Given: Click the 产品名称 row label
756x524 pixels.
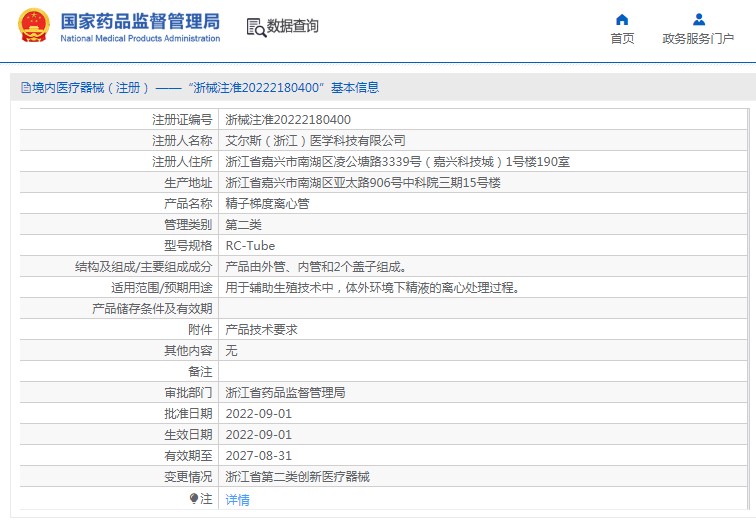Looking at the screenshot, I should pyautogui.click(x=189, y=203).
